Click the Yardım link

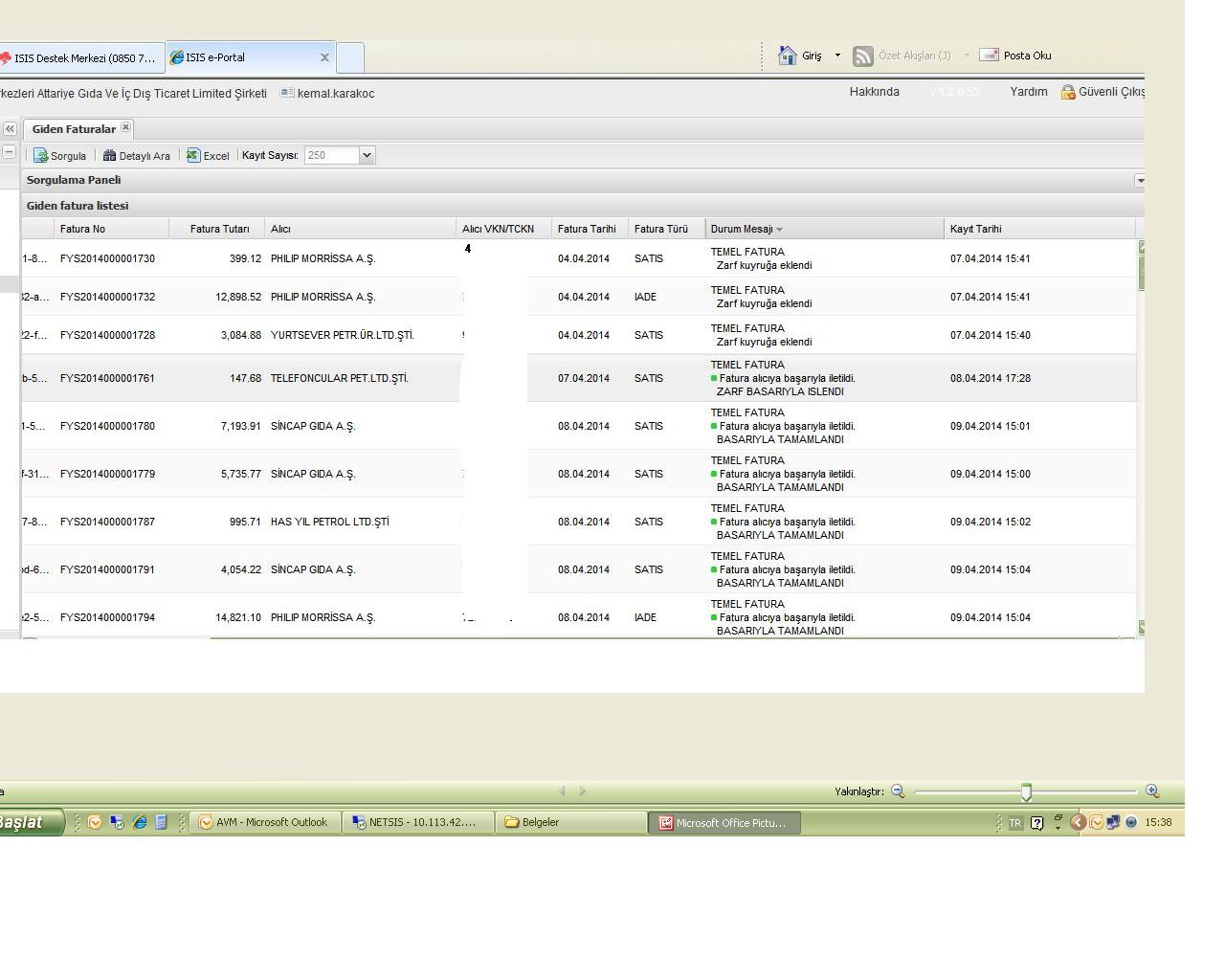point(1028,92)
